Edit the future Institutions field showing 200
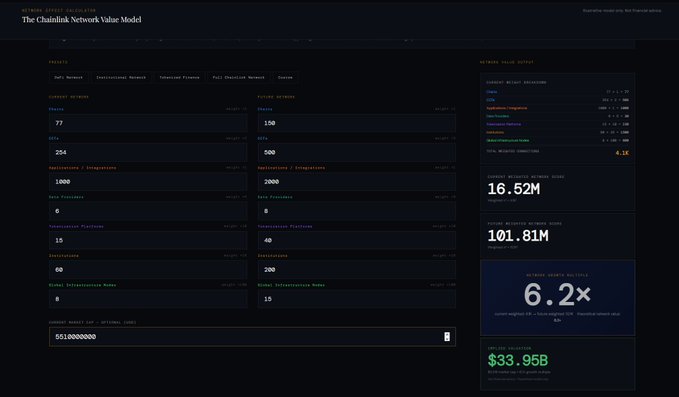Image resolution: width=679 pixels, height=397 pixels. pos(356,270)
